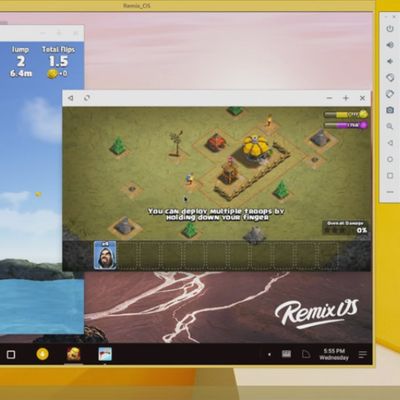Lower volume with the emulator's volume down icon
This screenshot has height=400, width=400.
pyautogui.click(x=390, y=61)
